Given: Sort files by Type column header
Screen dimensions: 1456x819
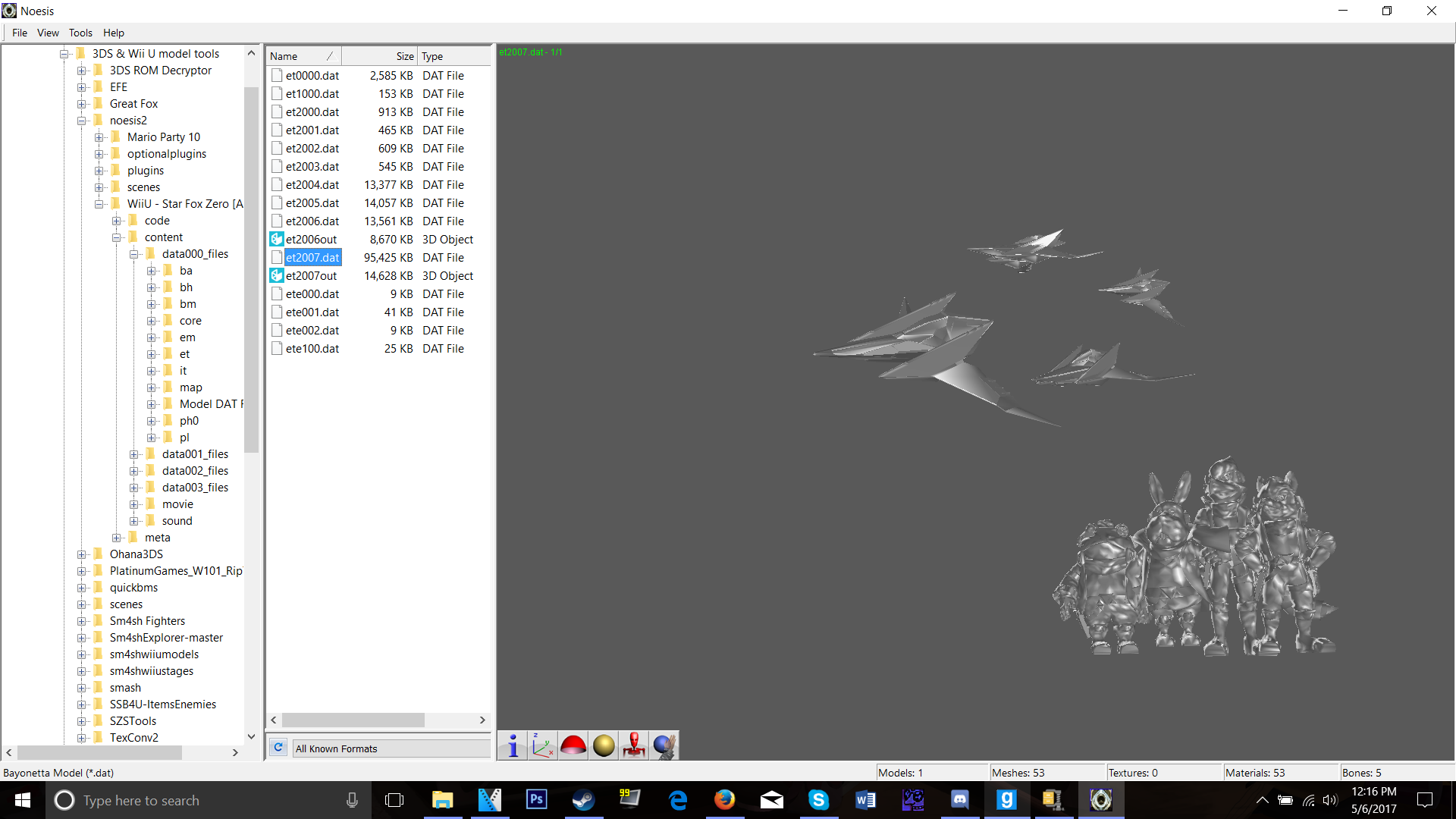Looking at the screenshot, I should click(x=453, y=56).
